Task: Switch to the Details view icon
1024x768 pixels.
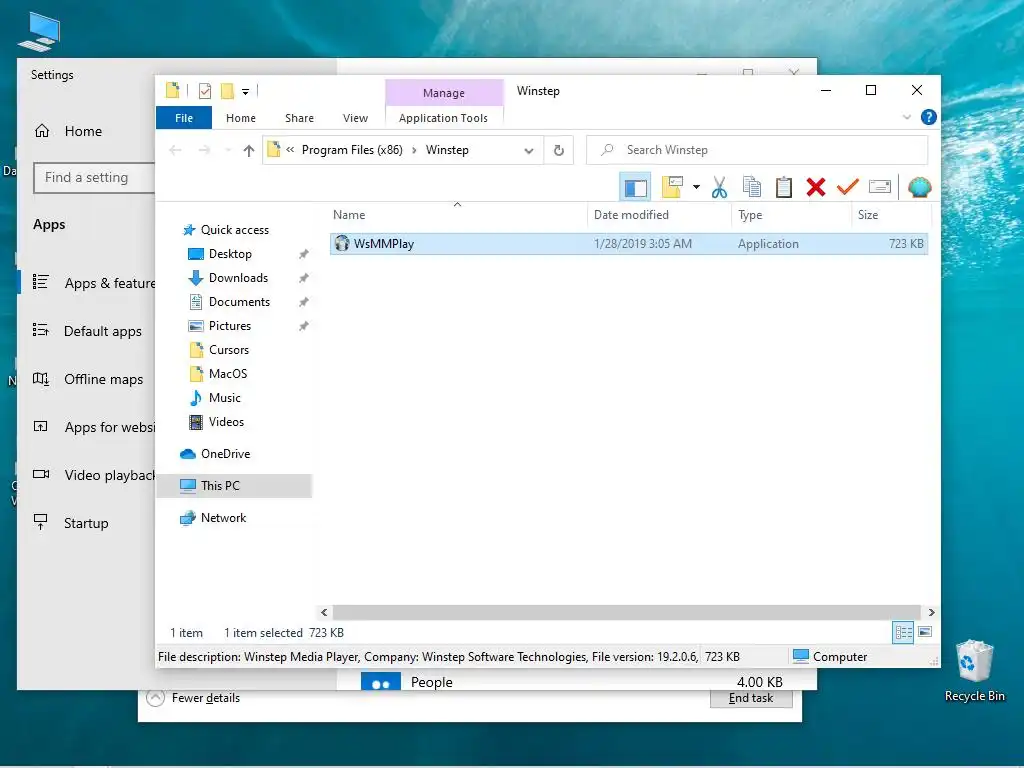Action: click(903, 632)
